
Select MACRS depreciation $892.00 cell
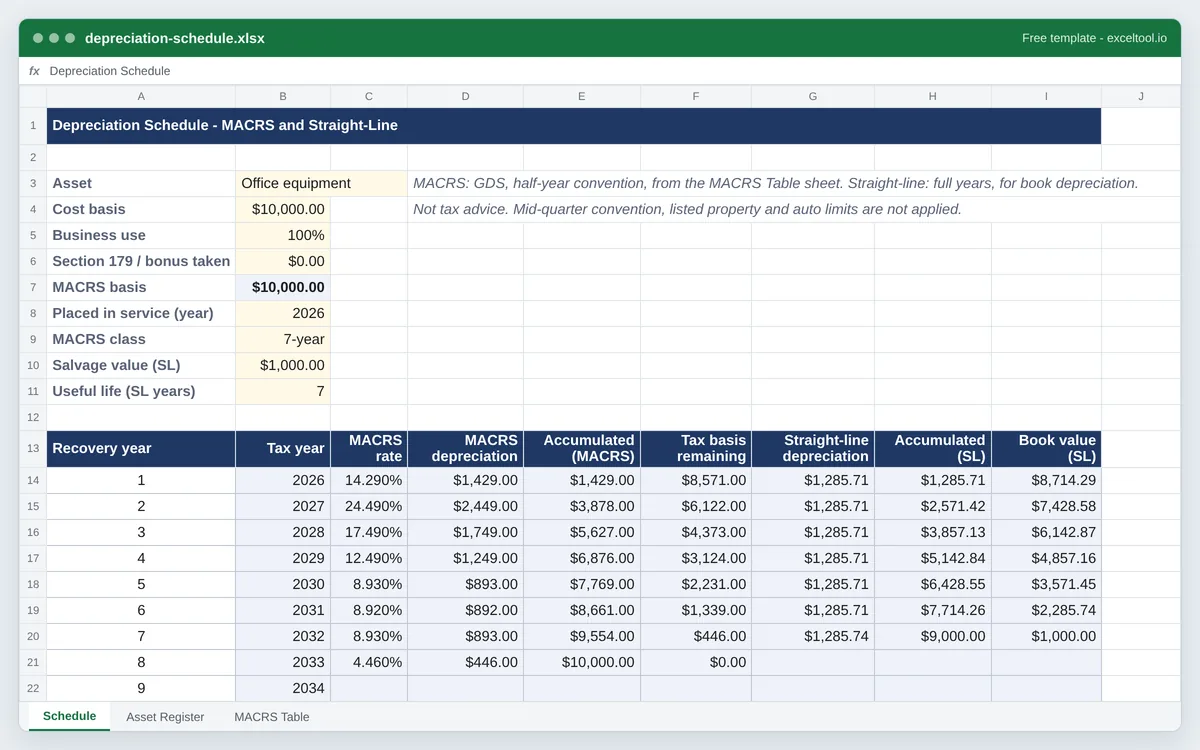tap(466, 610)
